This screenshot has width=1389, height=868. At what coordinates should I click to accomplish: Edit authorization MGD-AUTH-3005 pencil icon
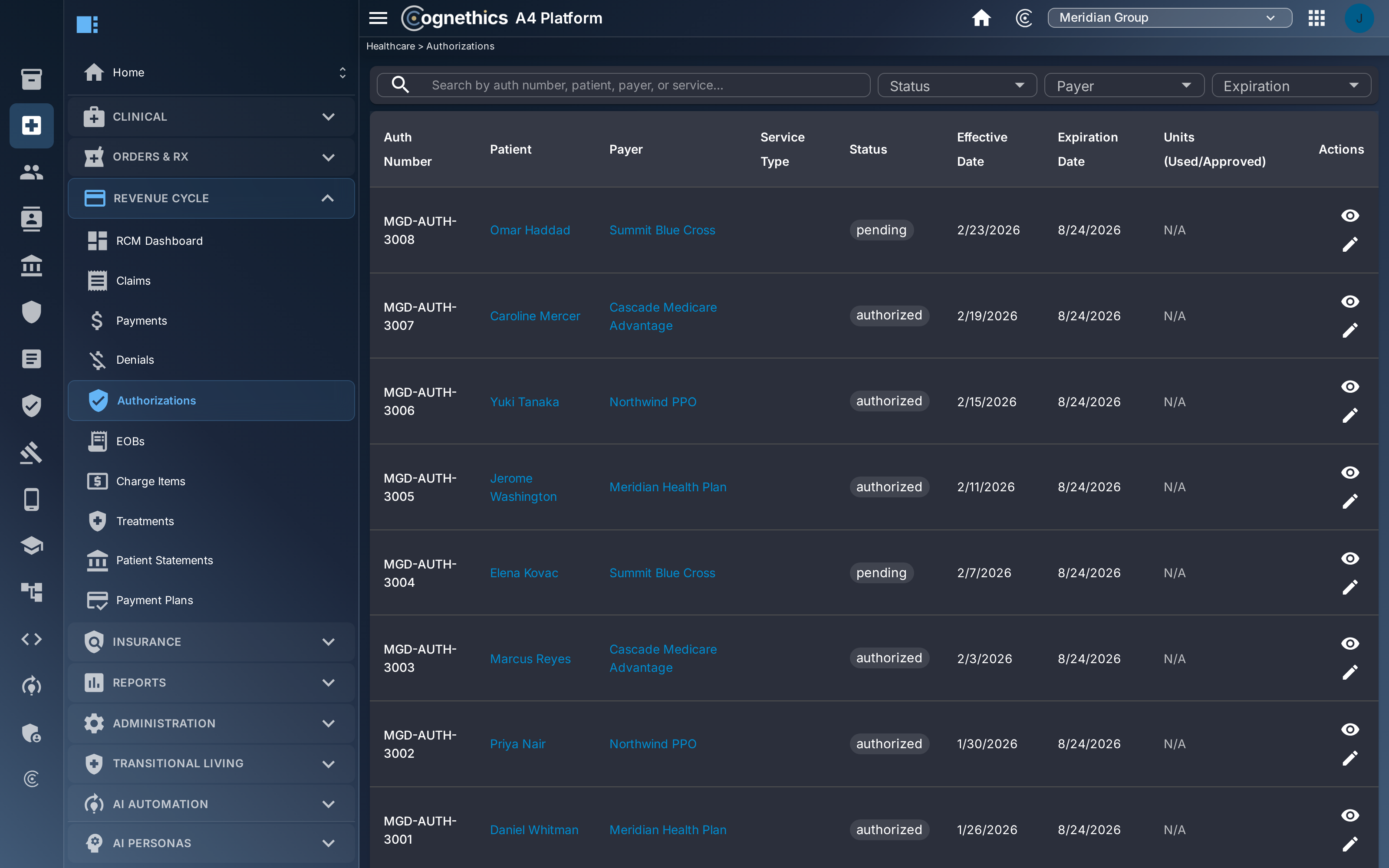[1350, 501]
